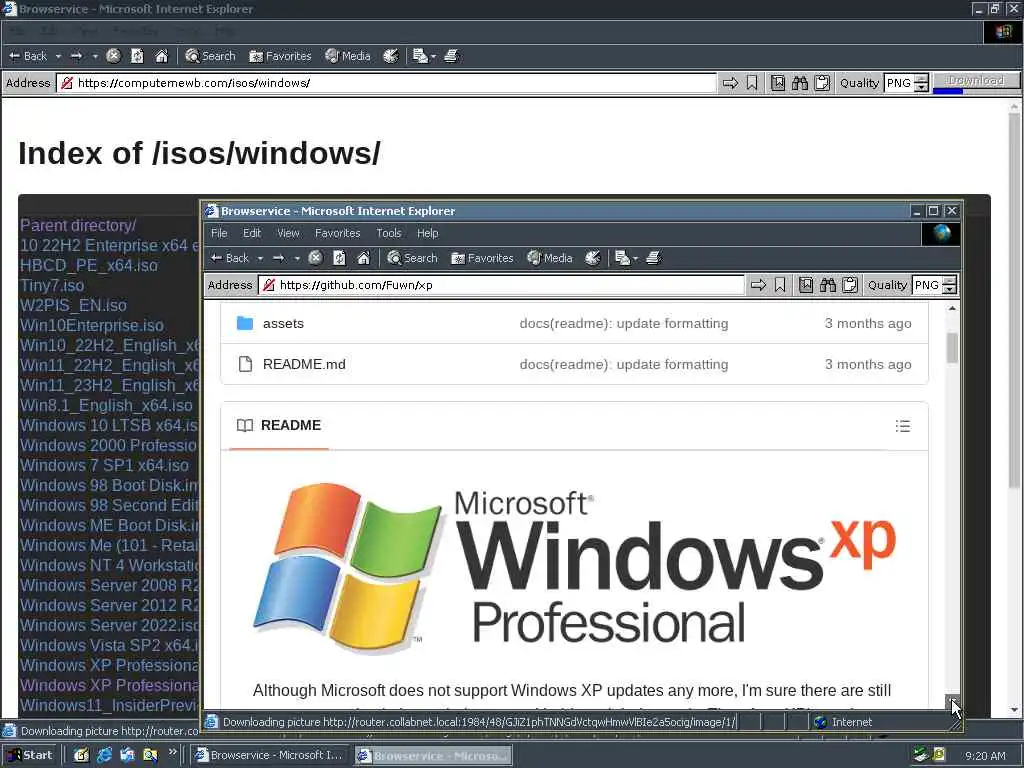Click Mail icon in front GitHub window toolbar
1024x768 pixels.
[x=622, y=258]
